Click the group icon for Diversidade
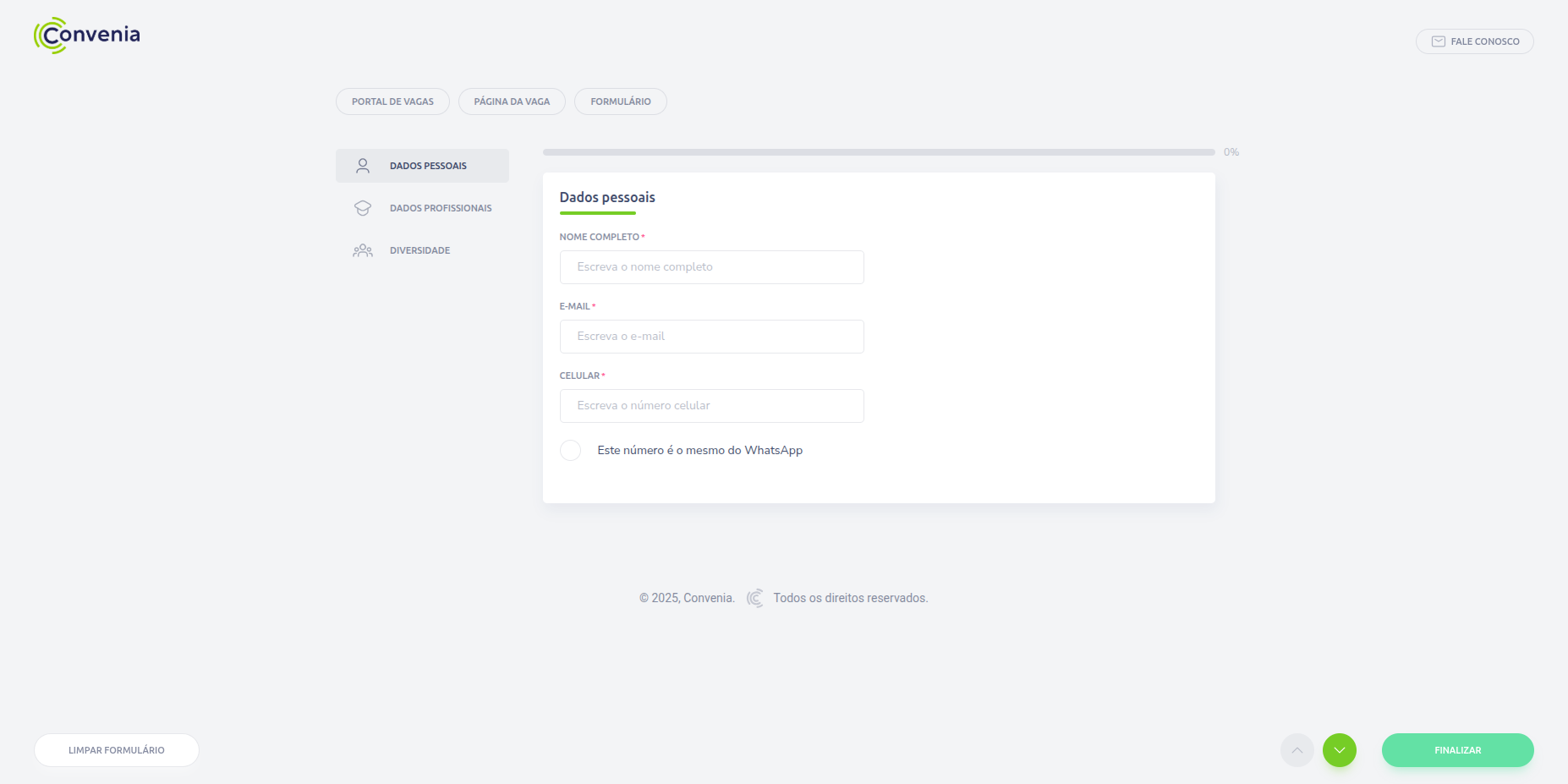This screenshot has width=1568, height=784. click(363, 250)
